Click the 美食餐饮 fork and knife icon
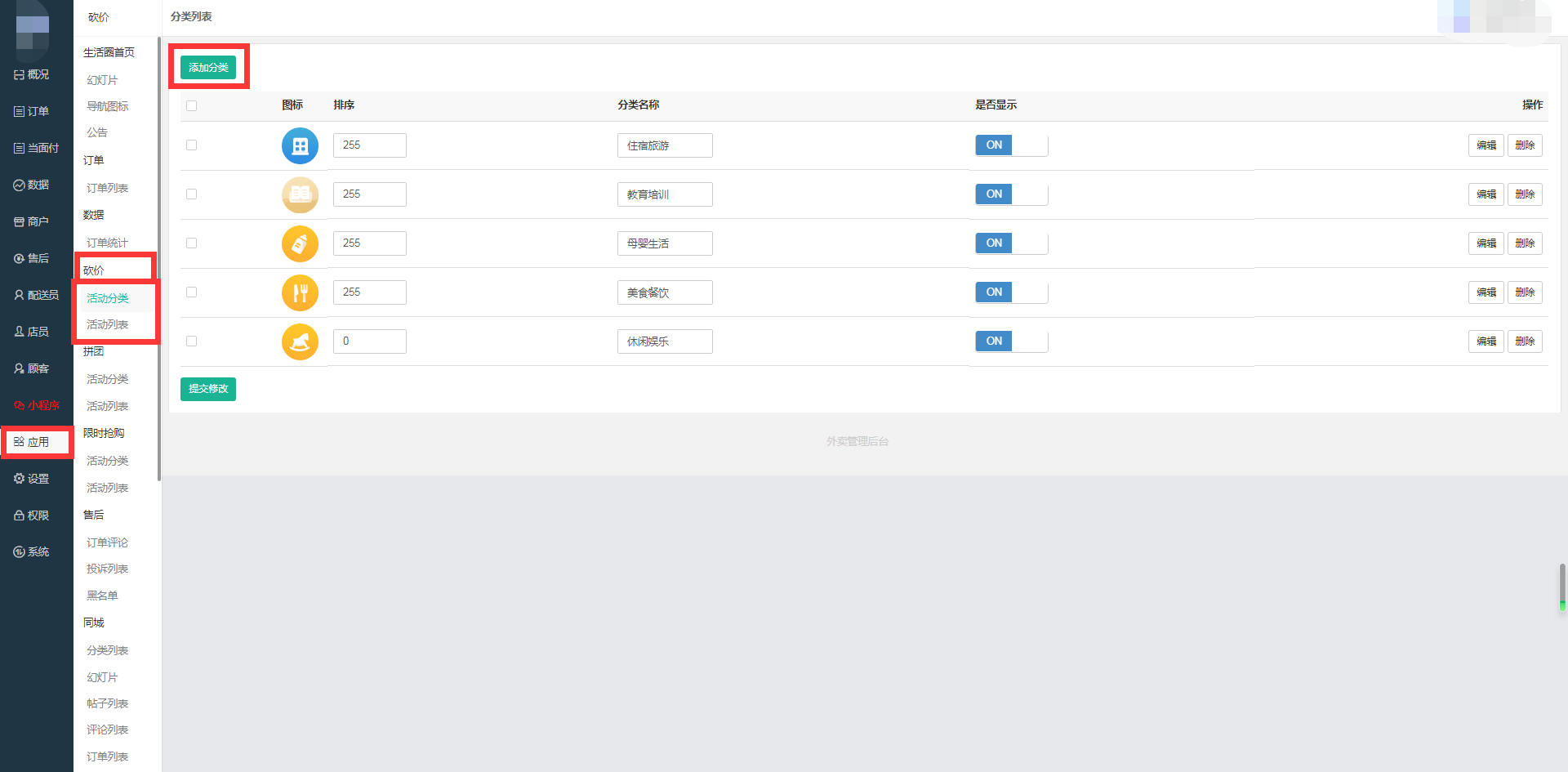 click(300, 292)
